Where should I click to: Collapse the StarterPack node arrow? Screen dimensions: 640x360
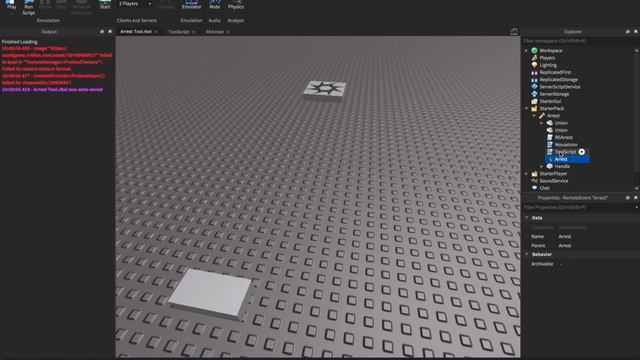tap(527, 109)
